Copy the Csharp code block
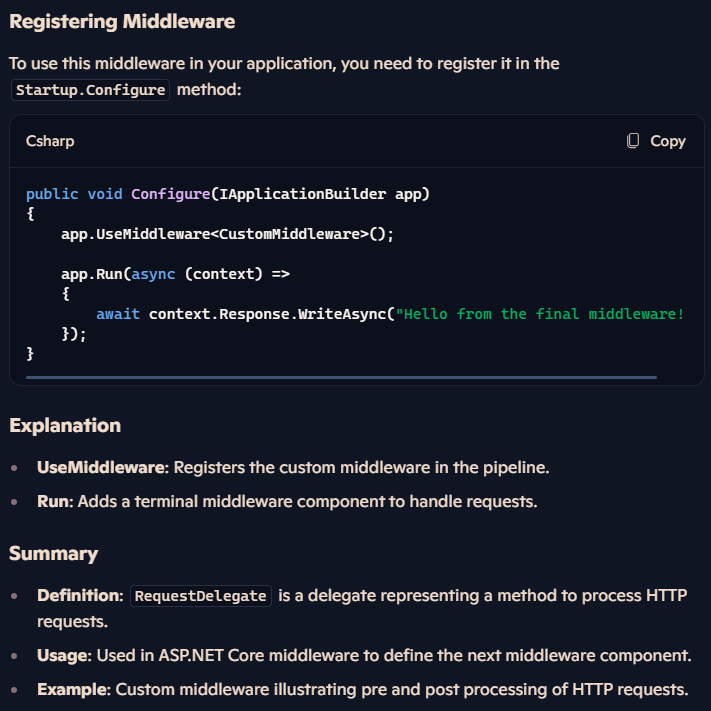This screenshot has width=711, height=711. [656, 141]
